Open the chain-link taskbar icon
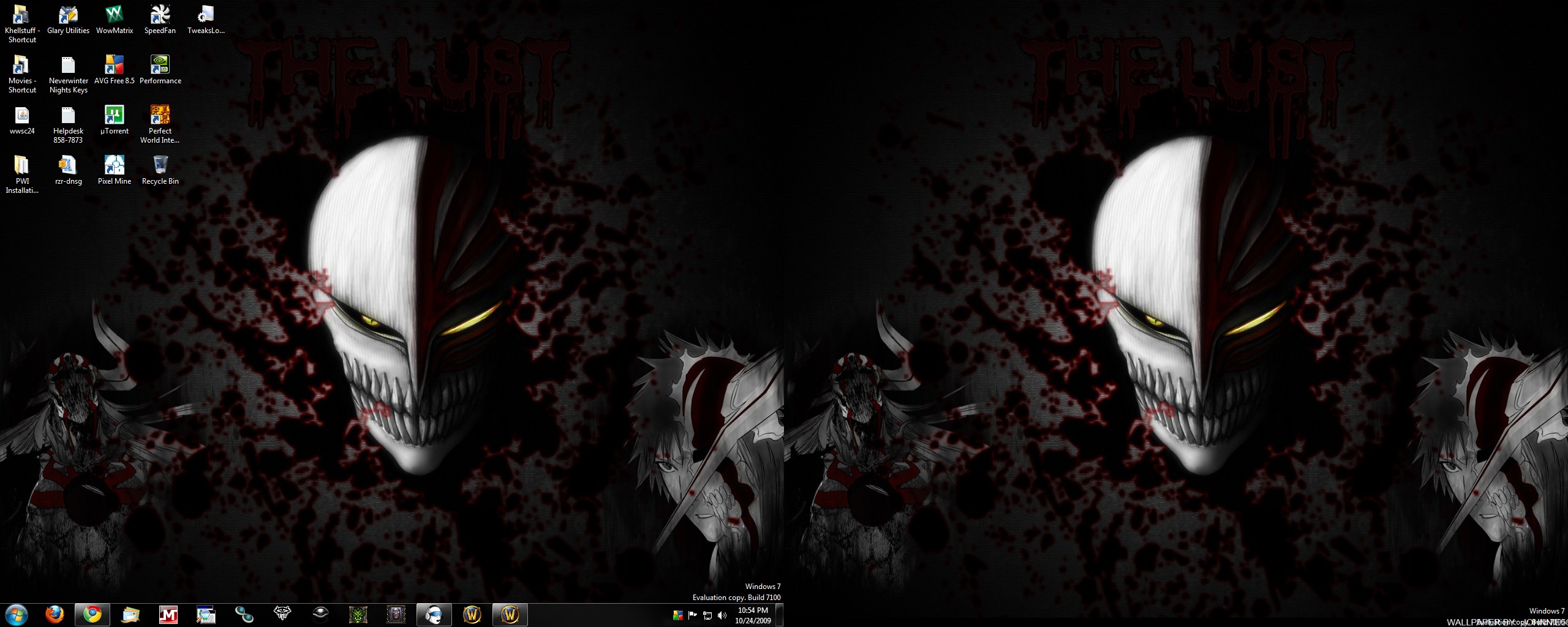1568x627 pixels. point(244,615)
